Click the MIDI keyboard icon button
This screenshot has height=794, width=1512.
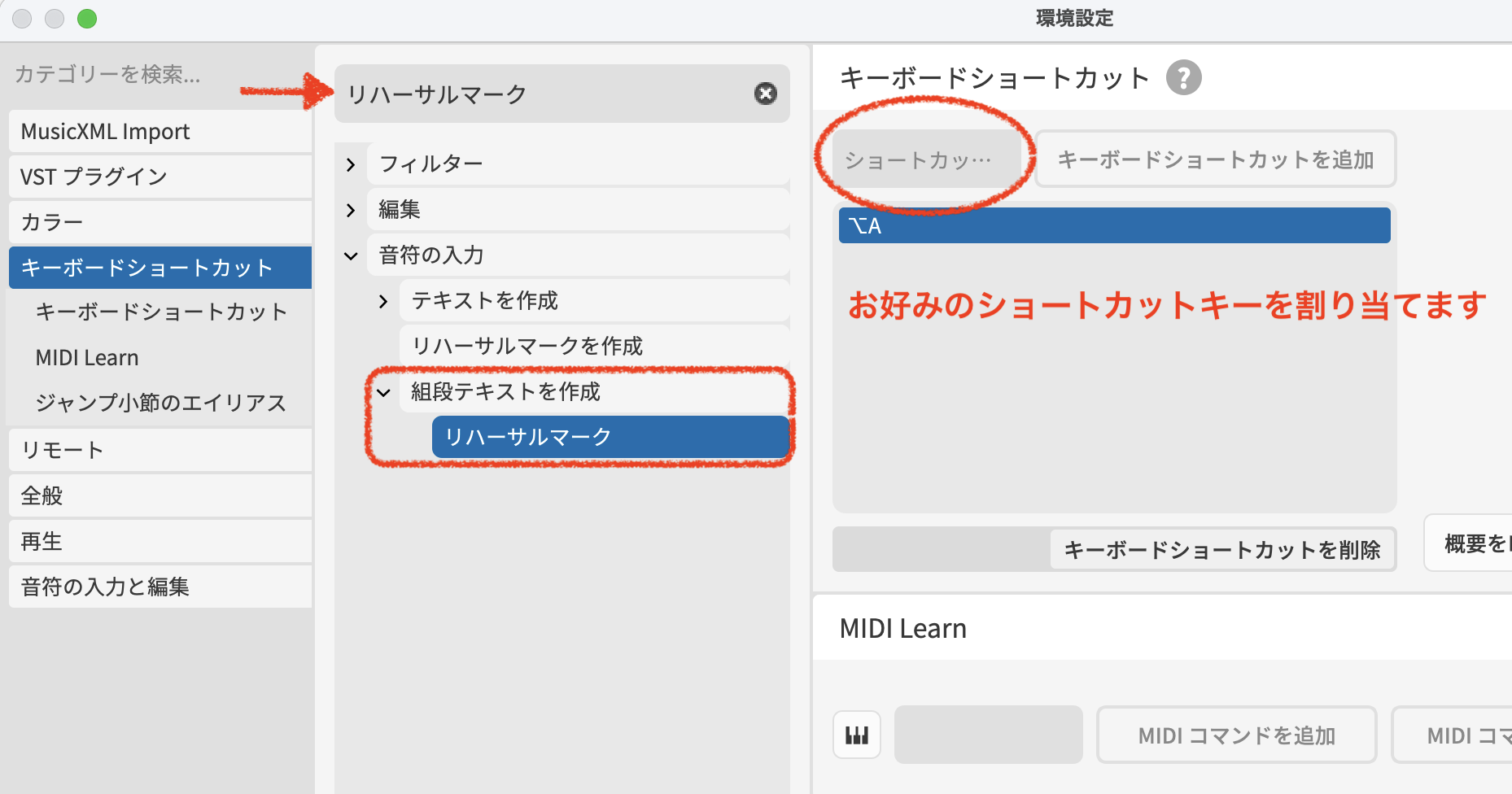[x=856, y=735]
